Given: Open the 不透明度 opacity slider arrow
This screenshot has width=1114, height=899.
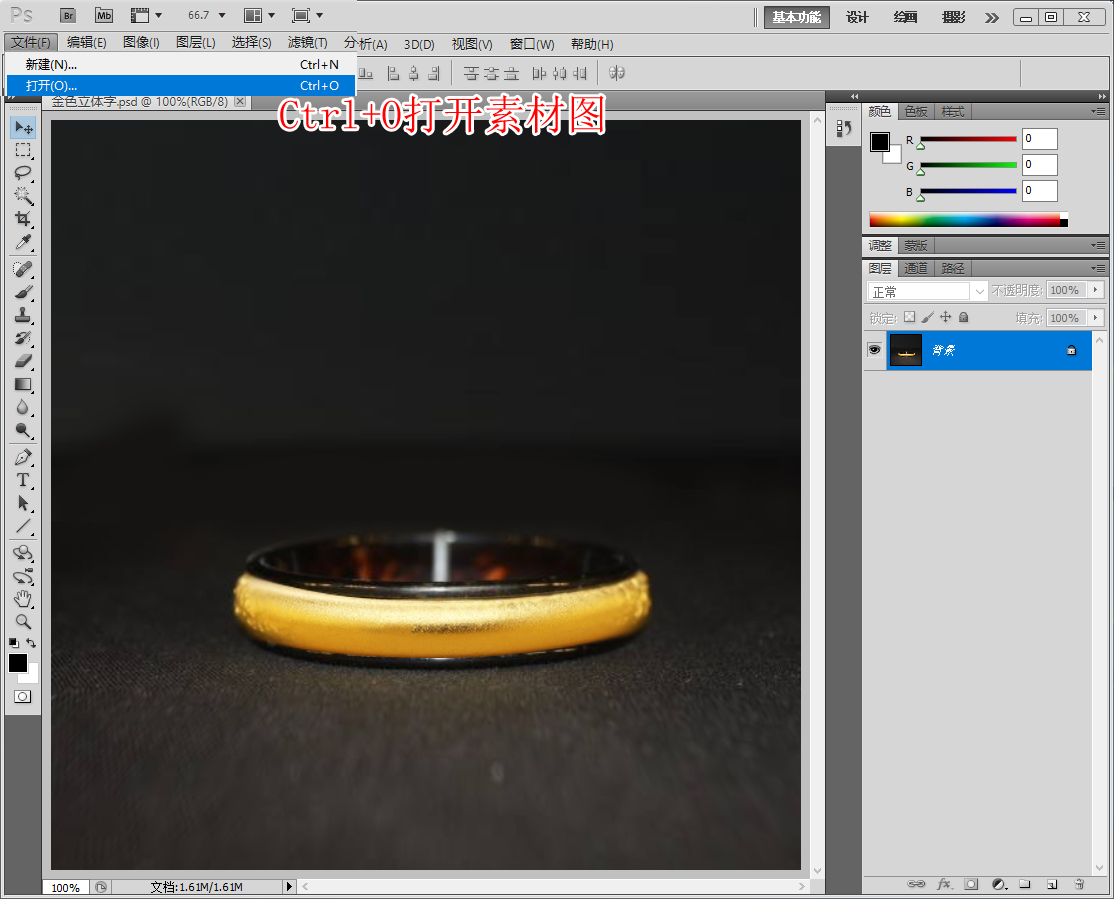Looking at the screenshot, I should [x=1096, y=290].
